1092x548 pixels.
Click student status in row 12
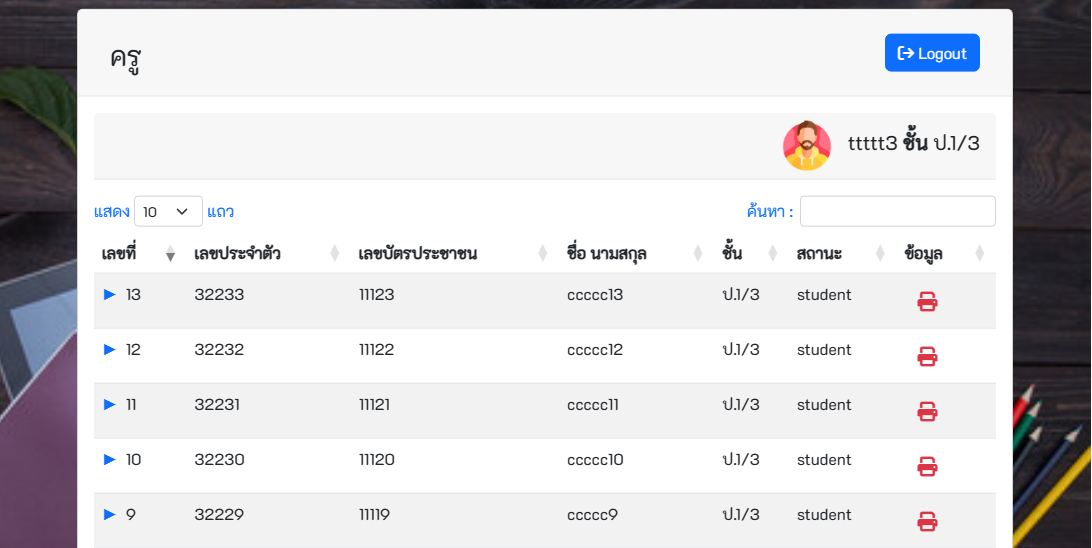825,350
